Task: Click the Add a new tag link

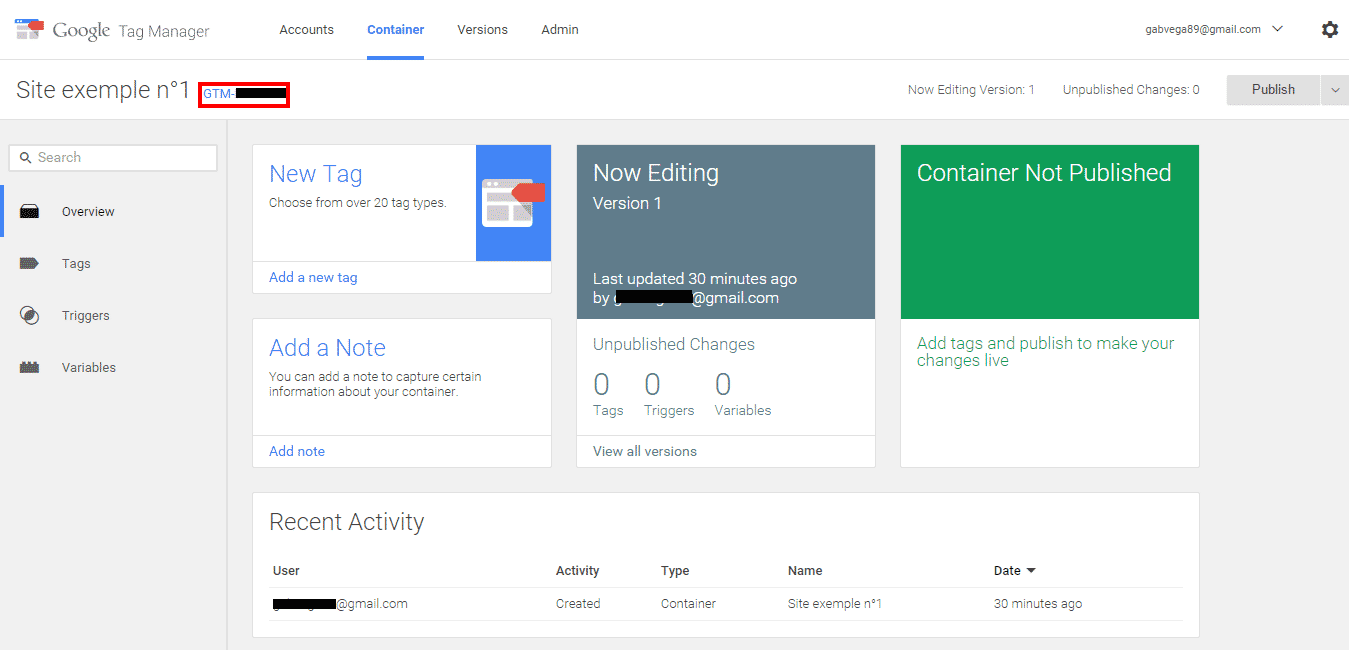Action: point(313,278)
